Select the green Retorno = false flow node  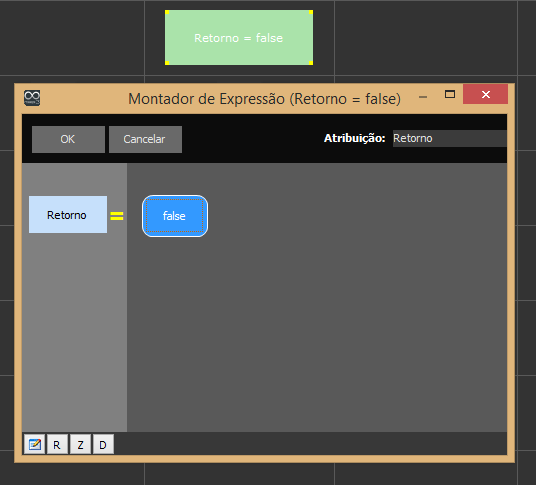pyautogui.click(x=239, y=38)
